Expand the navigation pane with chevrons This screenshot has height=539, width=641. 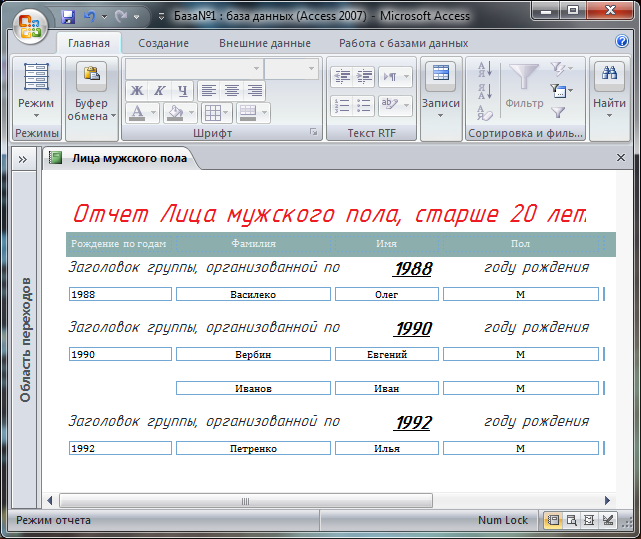pos(22,159)
